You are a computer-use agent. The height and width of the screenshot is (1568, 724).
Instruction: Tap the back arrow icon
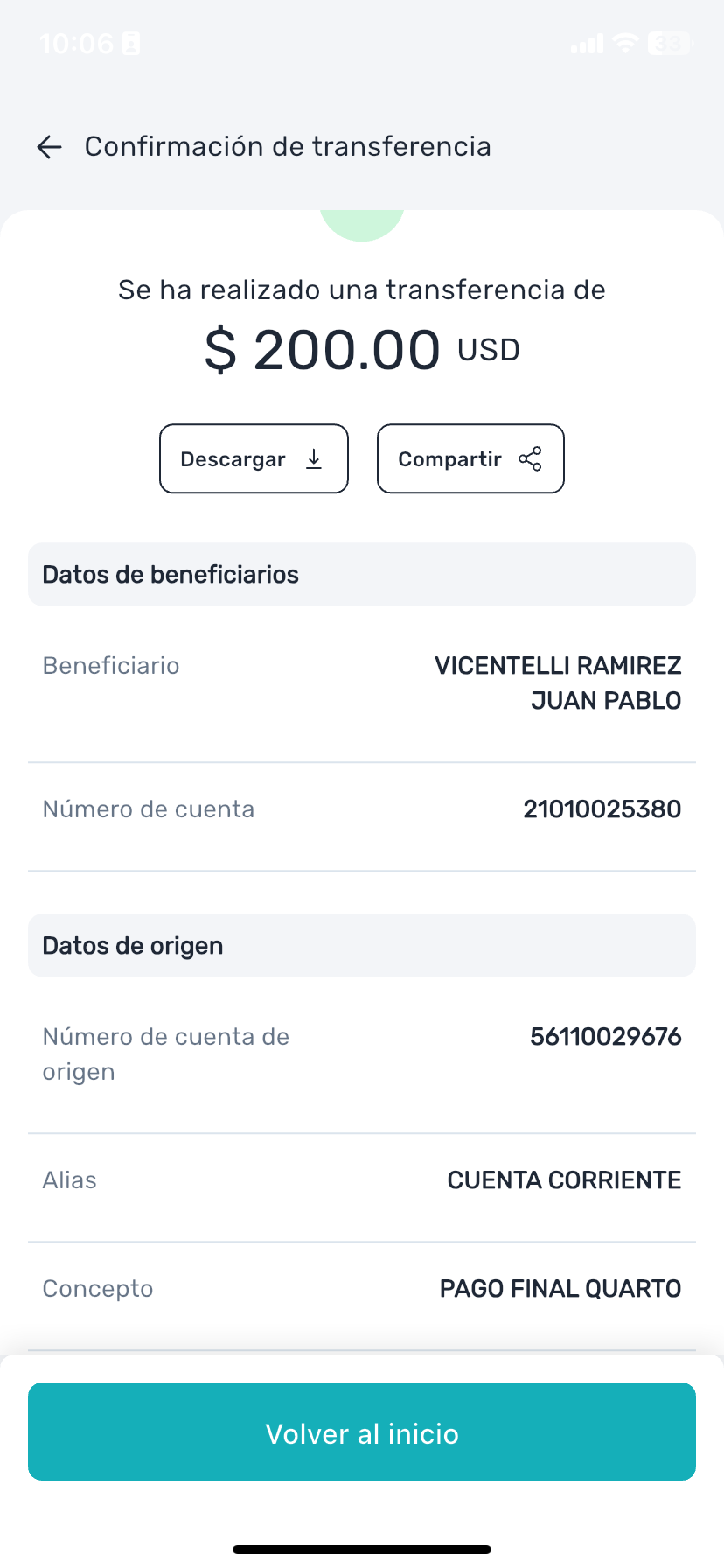(x=50, y=147)
